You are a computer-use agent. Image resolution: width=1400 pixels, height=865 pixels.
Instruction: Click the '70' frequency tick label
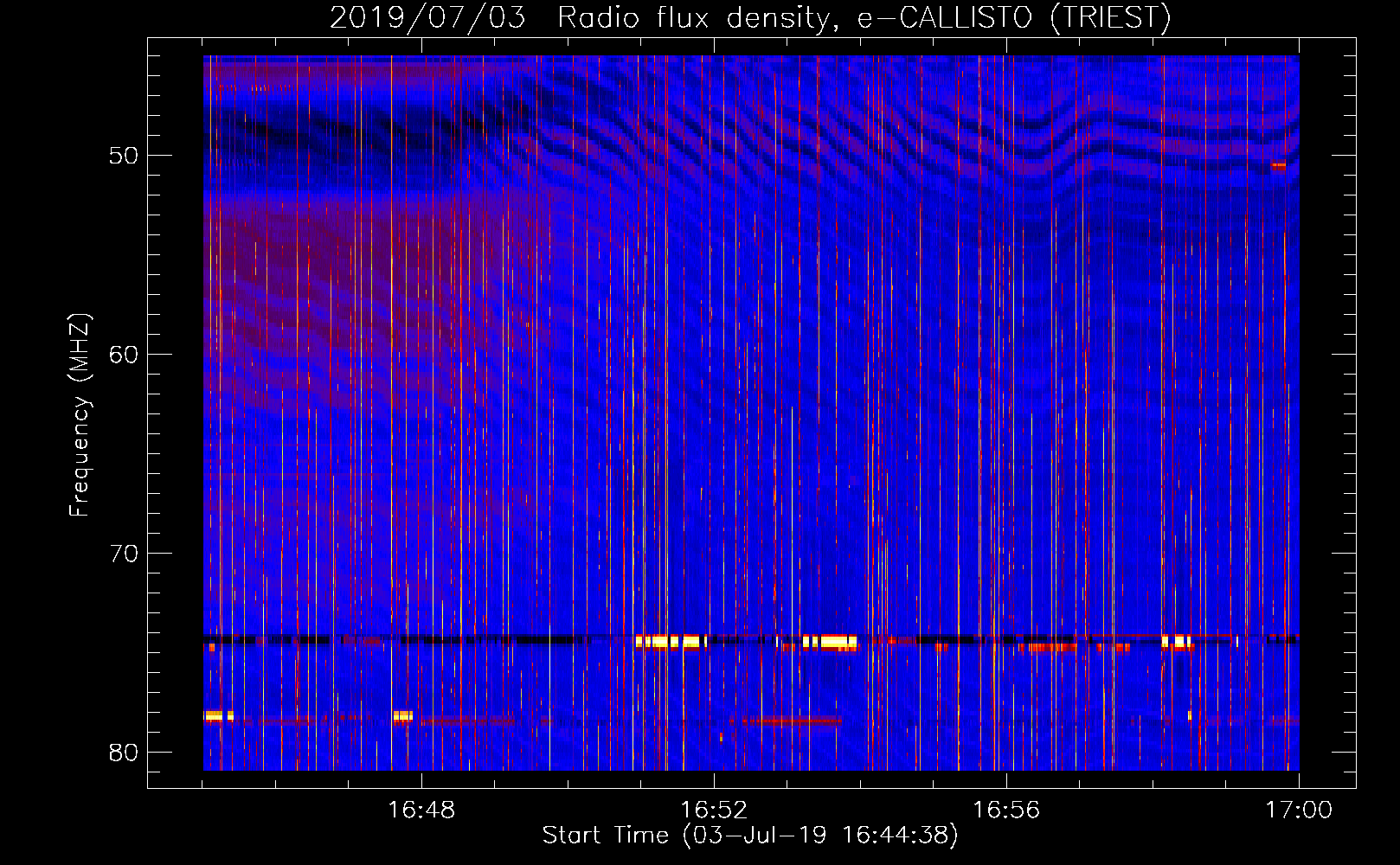[x=125, y=554]
